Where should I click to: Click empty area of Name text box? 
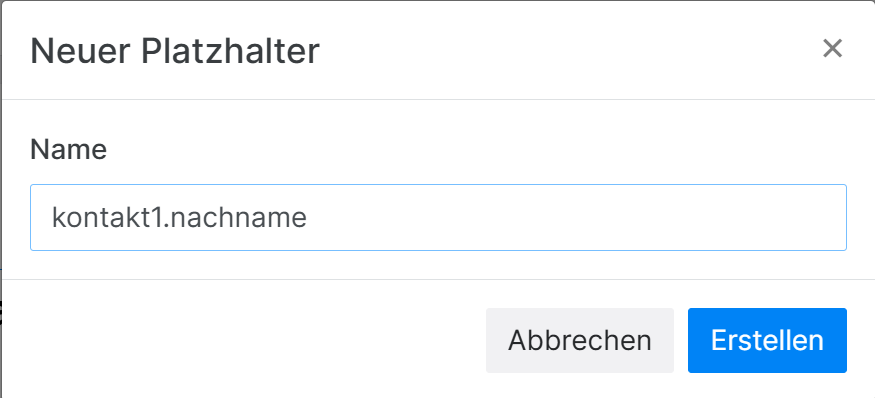[x=575, y=218]
